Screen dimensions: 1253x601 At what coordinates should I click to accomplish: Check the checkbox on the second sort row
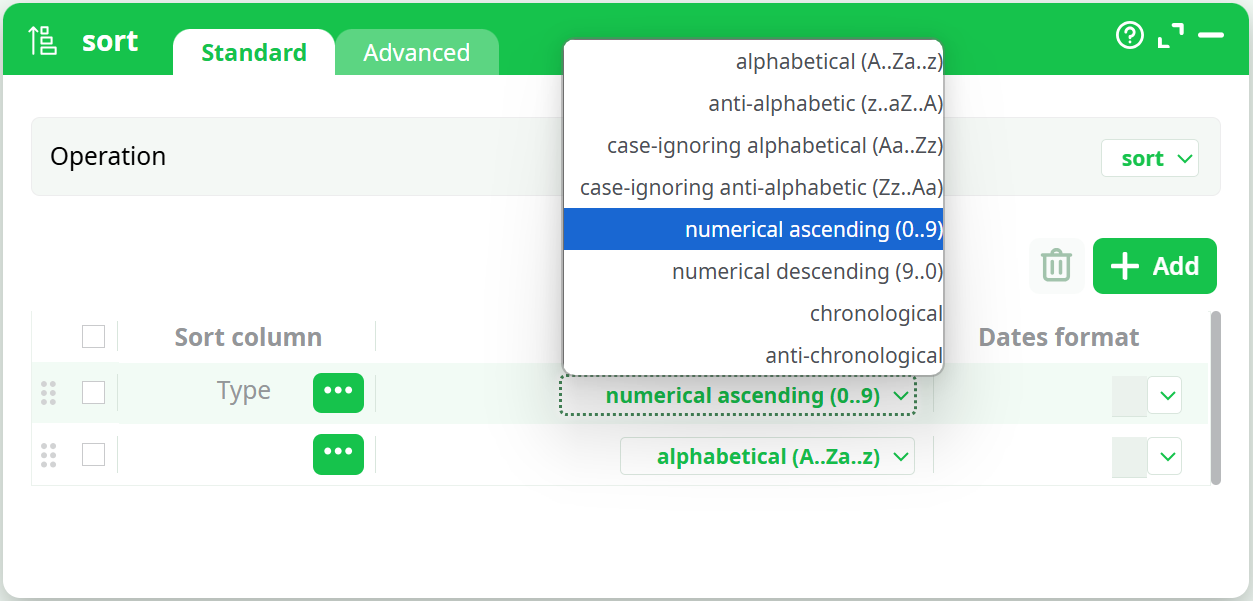point(93,454)
